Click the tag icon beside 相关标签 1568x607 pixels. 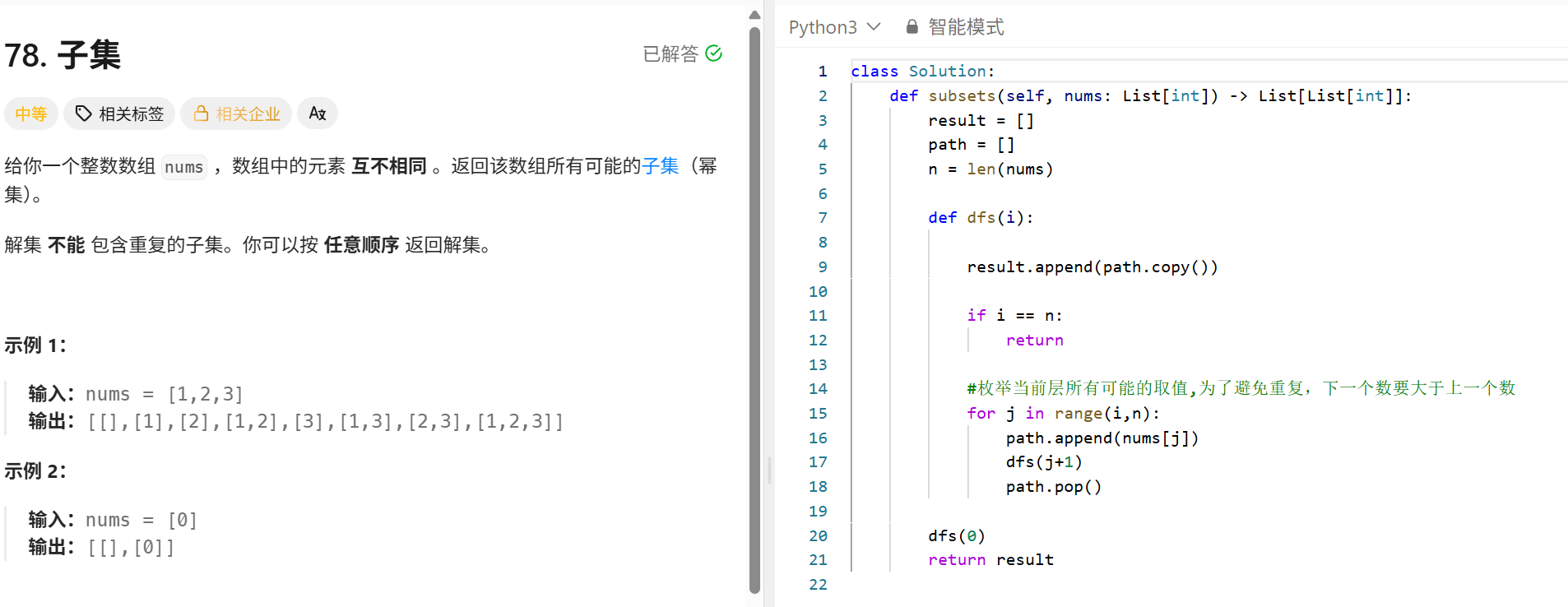pyautogui.click(x=83, y=114)
